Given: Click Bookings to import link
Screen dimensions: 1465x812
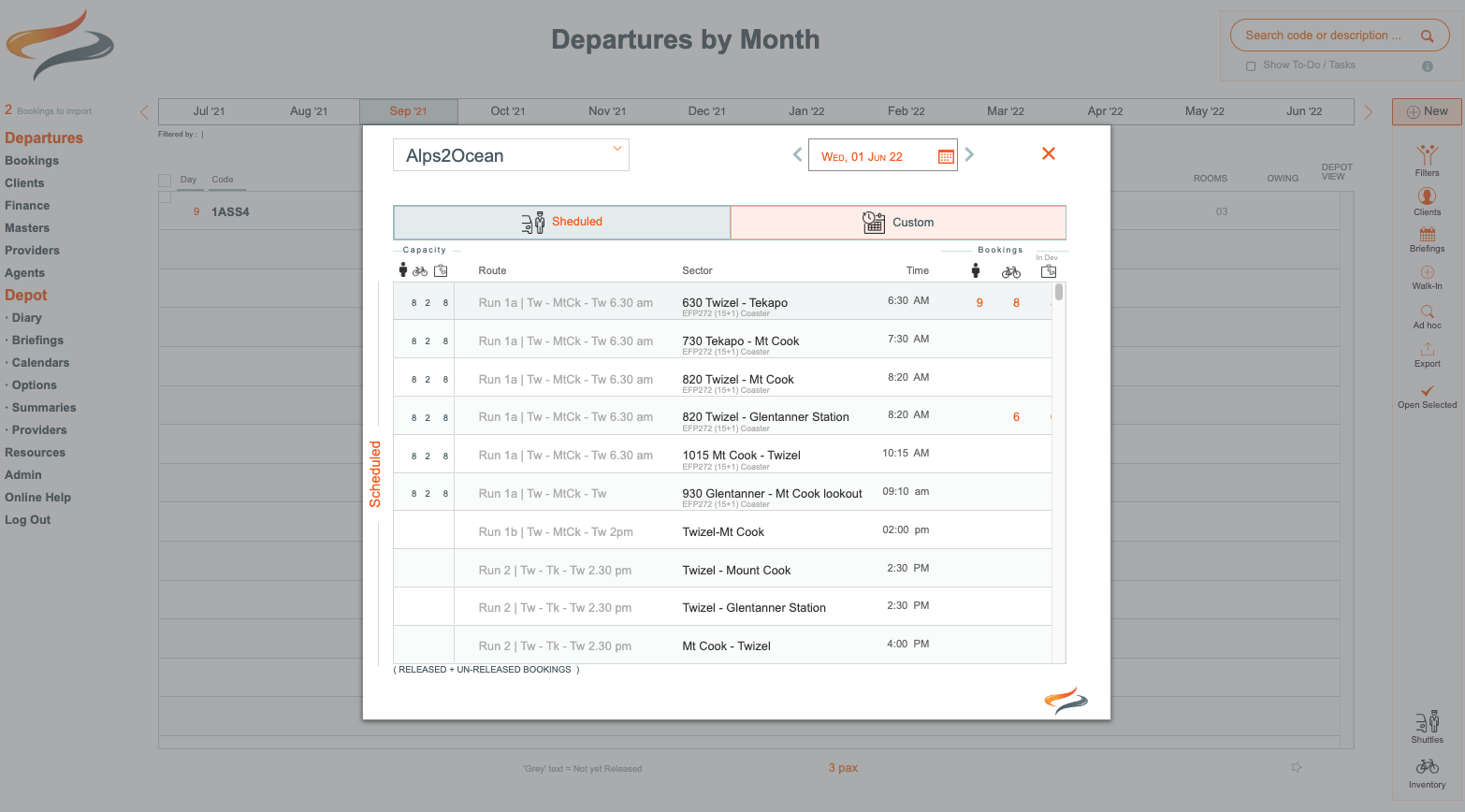Looking at the screenshot, I should 49,110.
